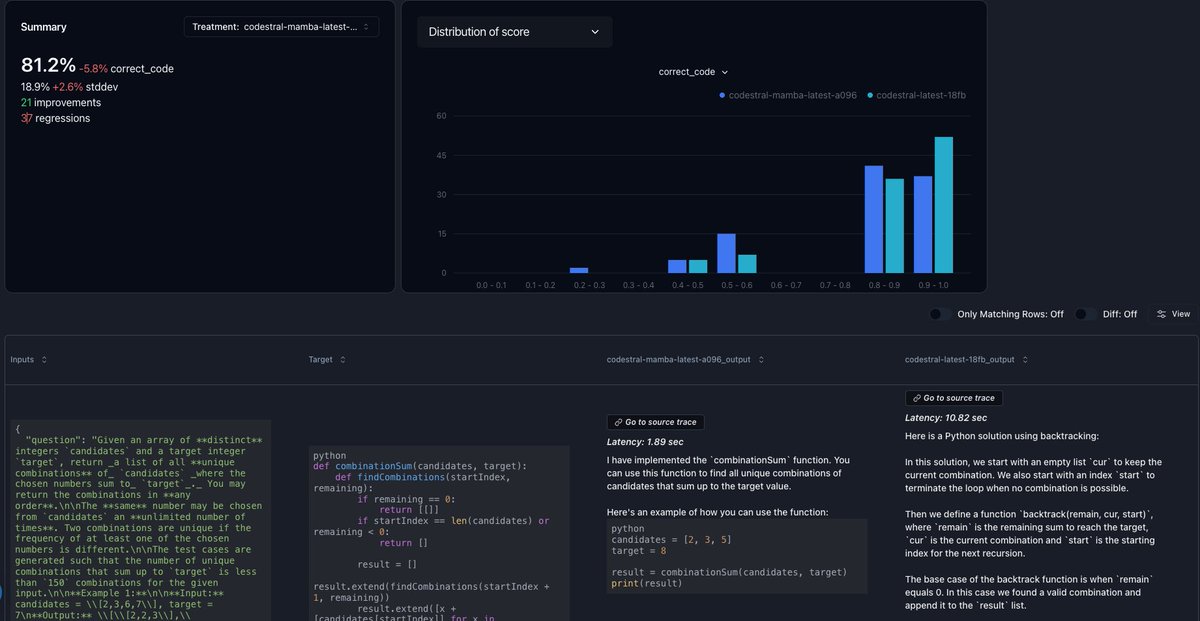1200x621 pixels.
Task: Sort the codestral-latest-18fb_output column
Action: coord(1023,359)
